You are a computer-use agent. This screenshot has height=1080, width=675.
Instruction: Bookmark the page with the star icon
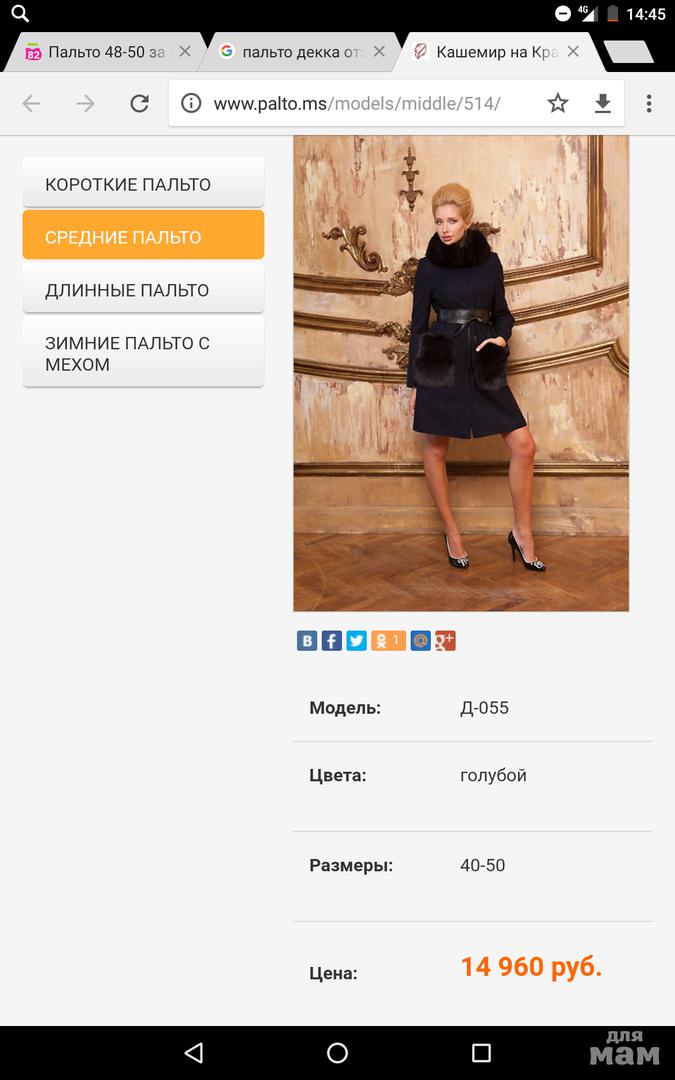tap(558, 103)
